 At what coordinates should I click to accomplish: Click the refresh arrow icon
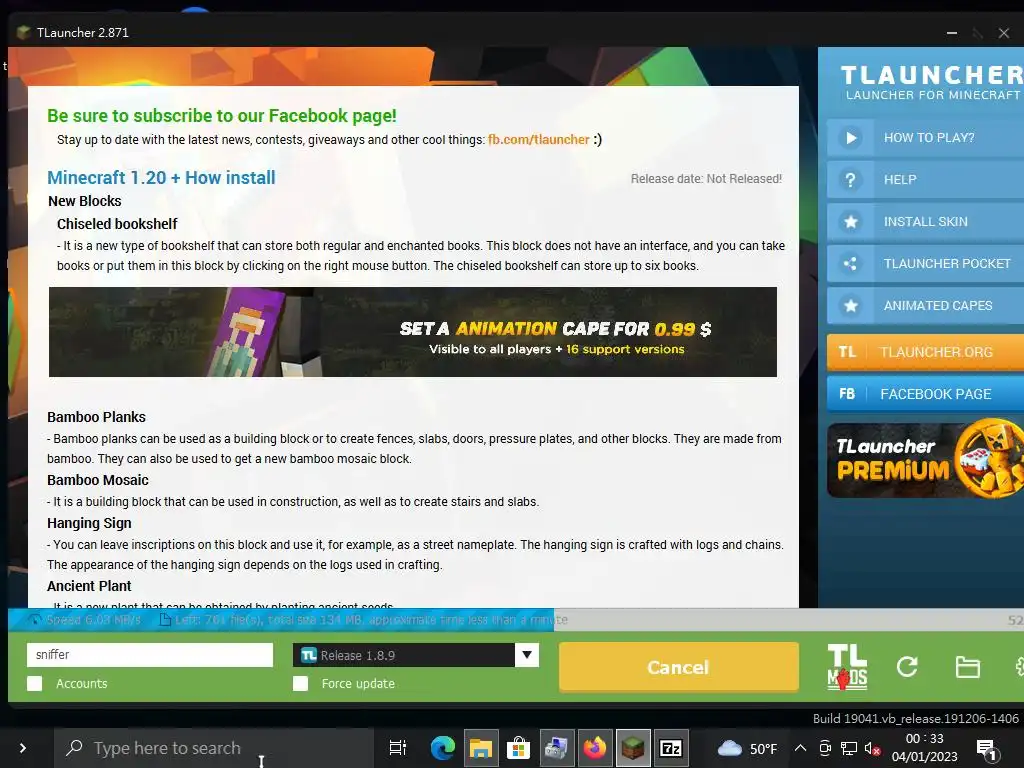point(906,667)
